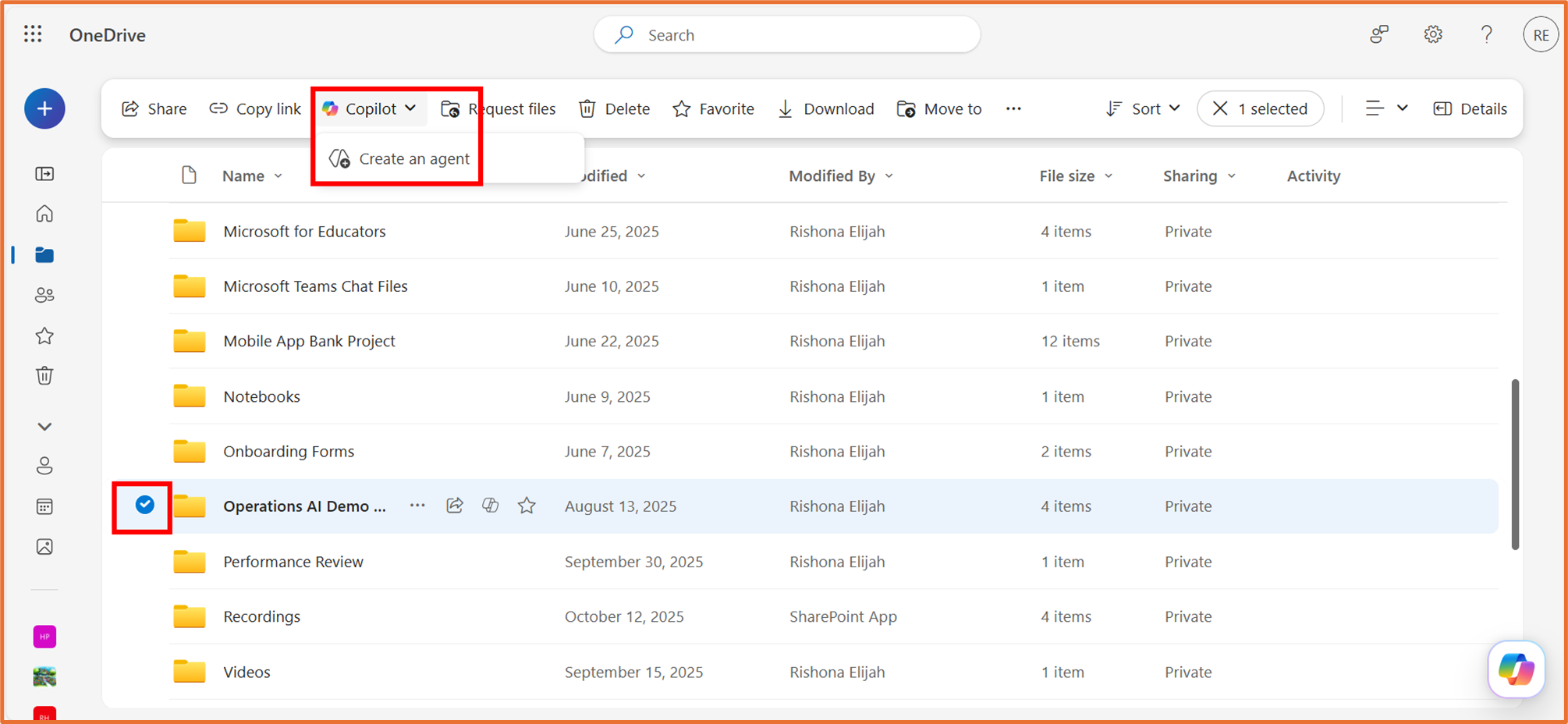The height and width of the screenshot is (724, 1568).
Task: Open Home in the left sidebar
Action: (x=44, y=214)
